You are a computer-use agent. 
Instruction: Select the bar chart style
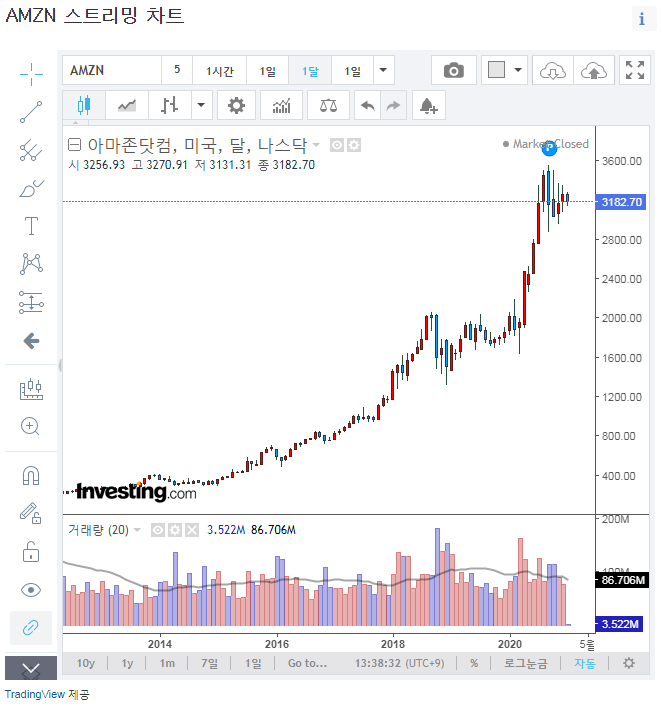[x=170, y=105]
